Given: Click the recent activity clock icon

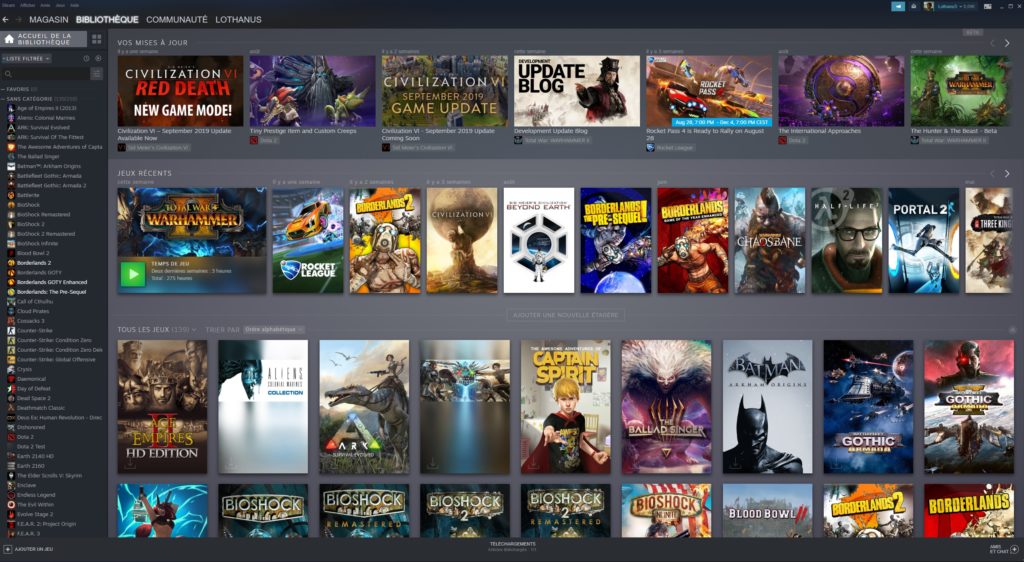Looking at the screenshot, I should (88, 59).
